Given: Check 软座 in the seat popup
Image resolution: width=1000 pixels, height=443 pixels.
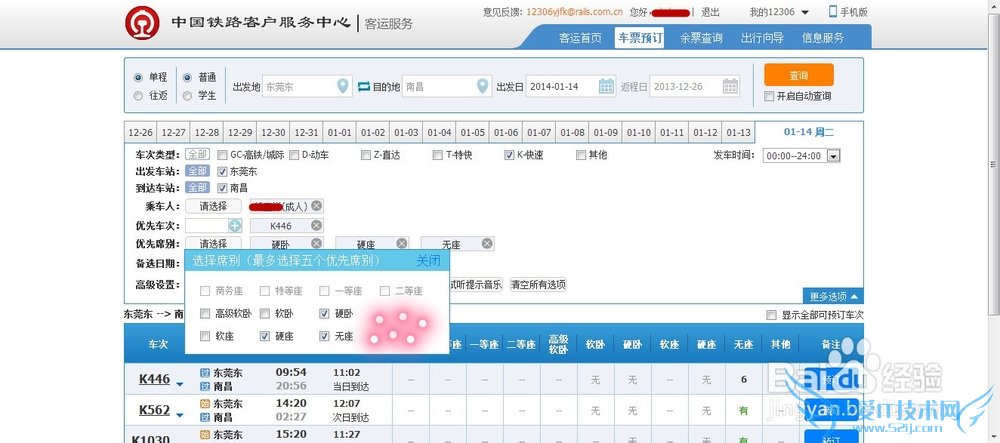Looking at the screenshot, I should [205, 336].
